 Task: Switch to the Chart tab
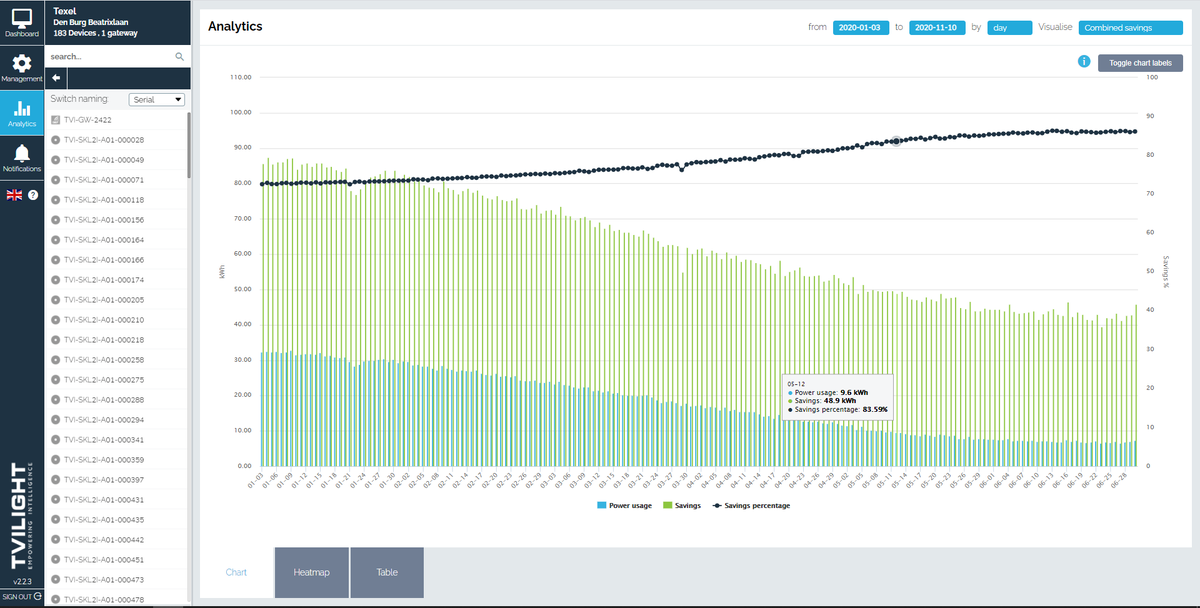tap(236, 572)
